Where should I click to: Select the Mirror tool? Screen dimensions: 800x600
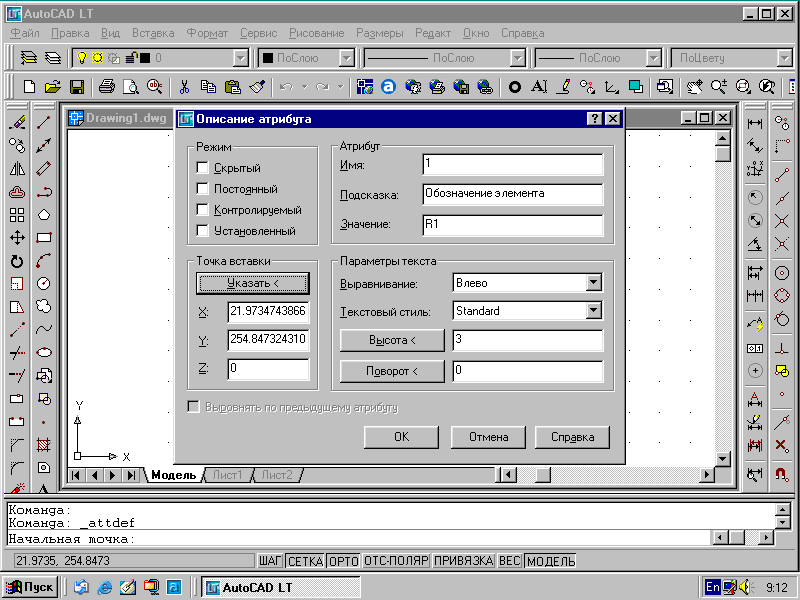click(x=17, y=168)
